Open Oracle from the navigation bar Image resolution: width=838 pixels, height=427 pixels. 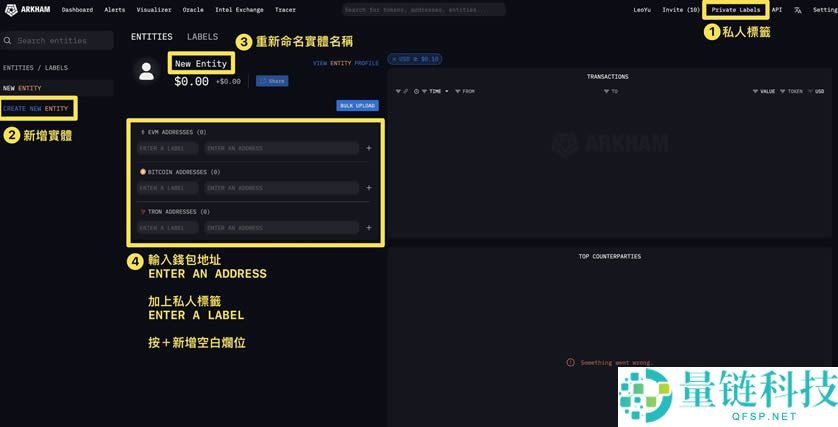[193, 10]
